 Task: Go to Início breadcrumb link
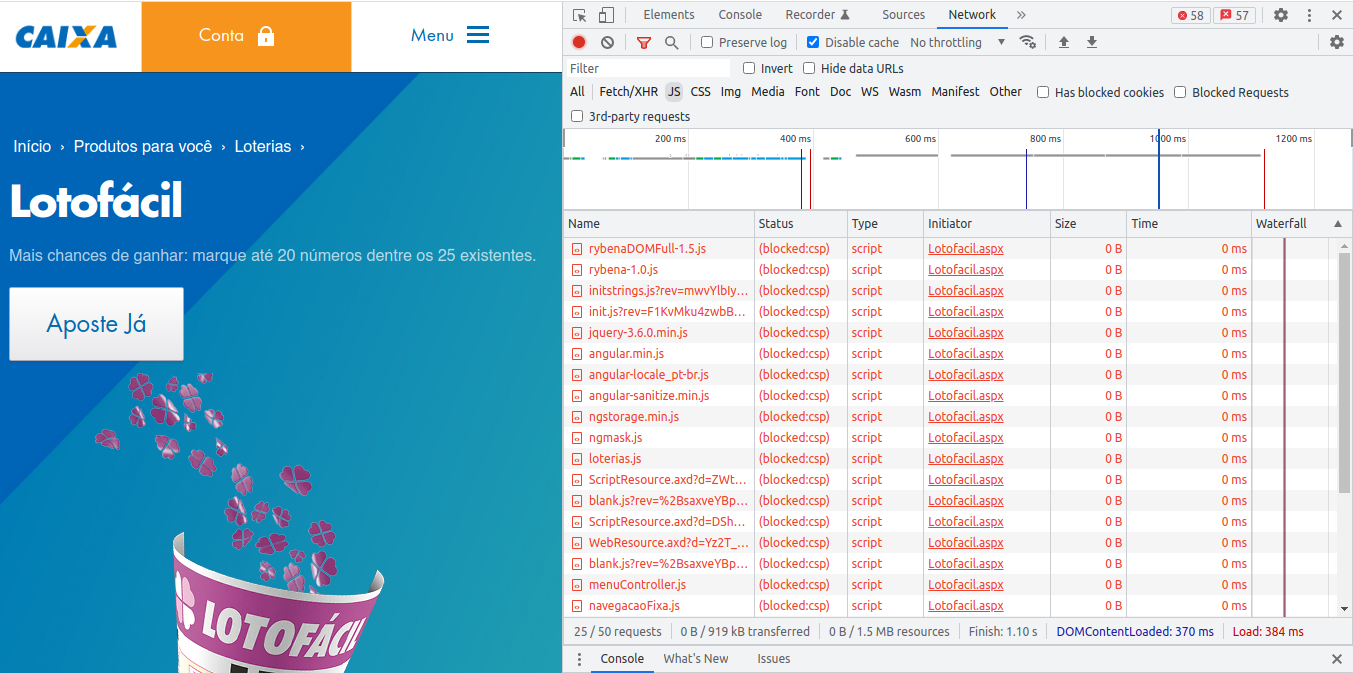pyautogui.click(x=32, y=147)
